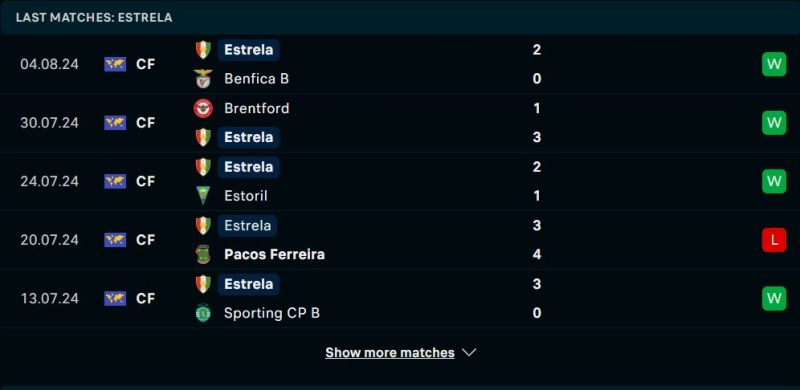The width and height of the screenshot is (800, 390).
Task: Open the Brentford team name
Action: (257, 108)
